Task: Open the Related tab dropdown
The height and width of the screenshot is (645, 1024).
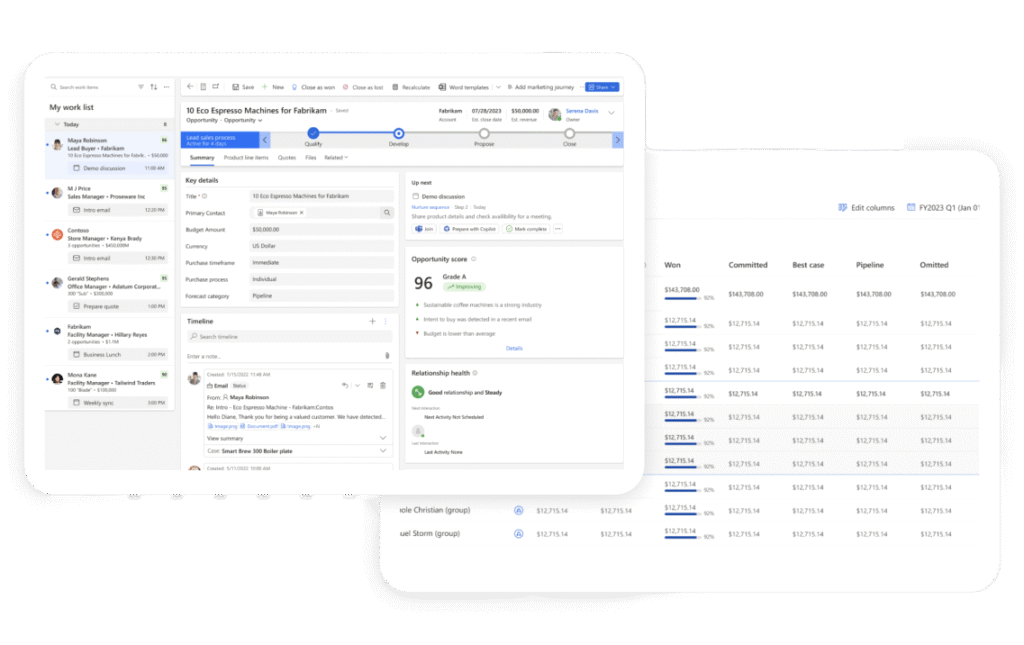Action: click(x=336, y=158)
